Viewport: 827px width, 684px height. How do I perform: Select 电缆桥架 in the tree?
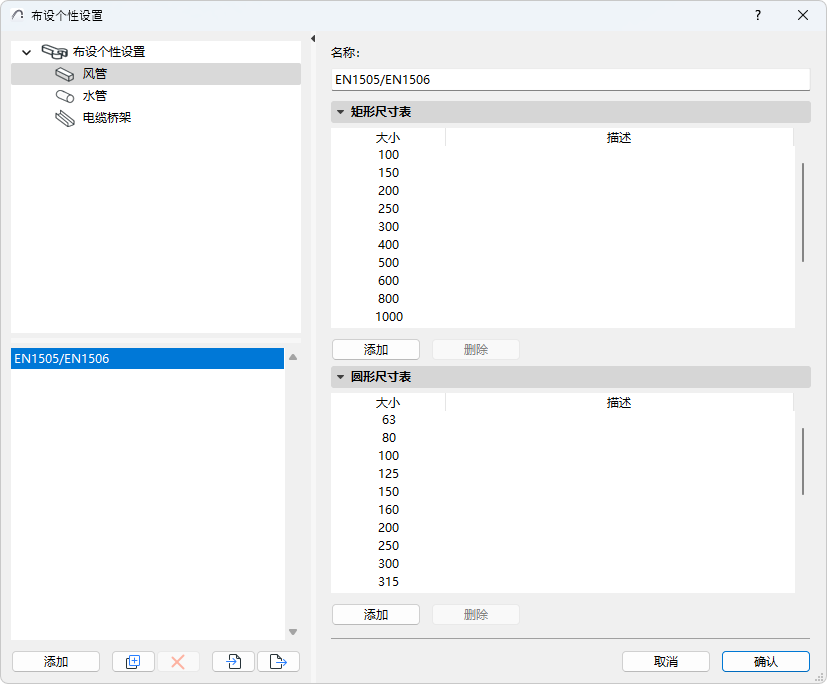pos(107,118)
